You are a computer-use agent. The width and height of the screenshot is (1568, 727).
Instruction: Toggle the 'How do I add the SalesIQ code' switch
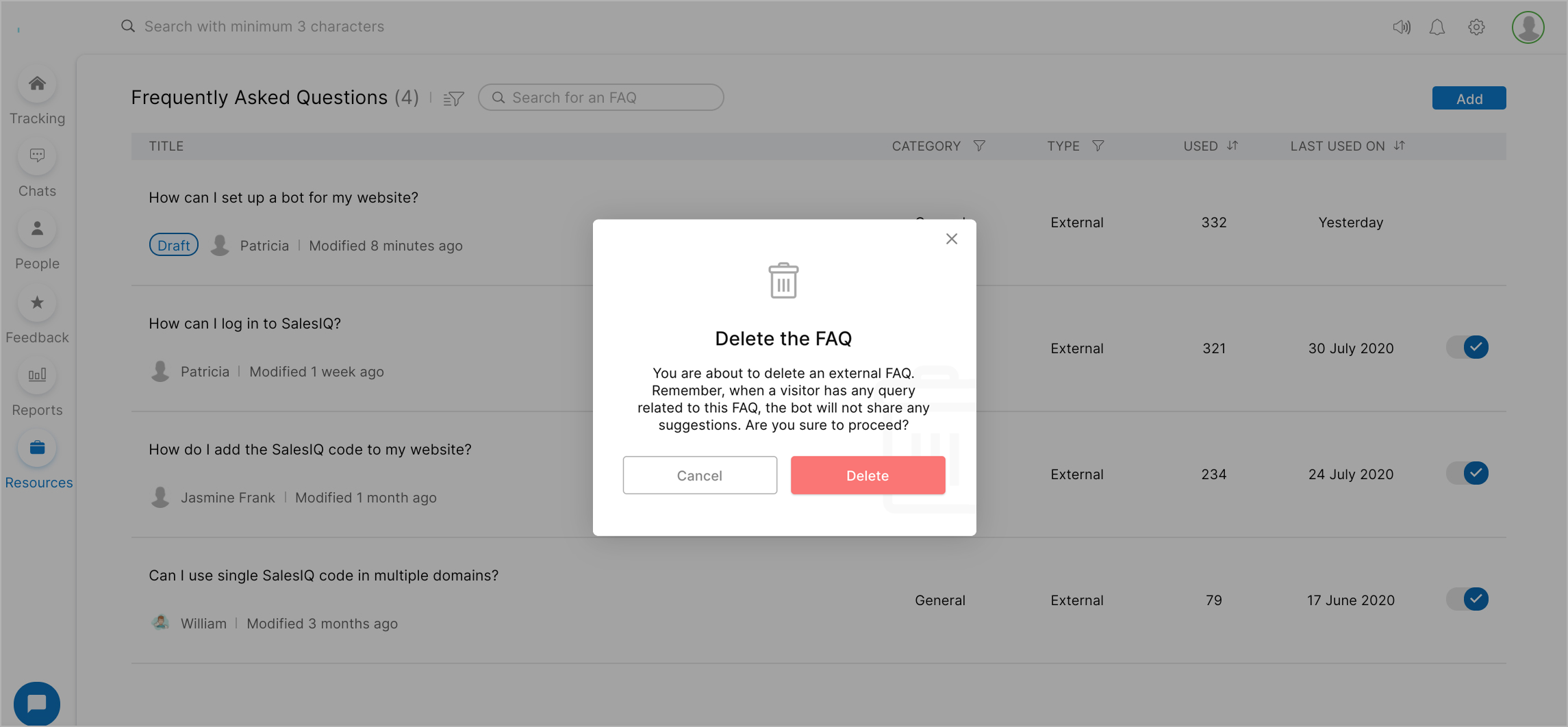1467,473
